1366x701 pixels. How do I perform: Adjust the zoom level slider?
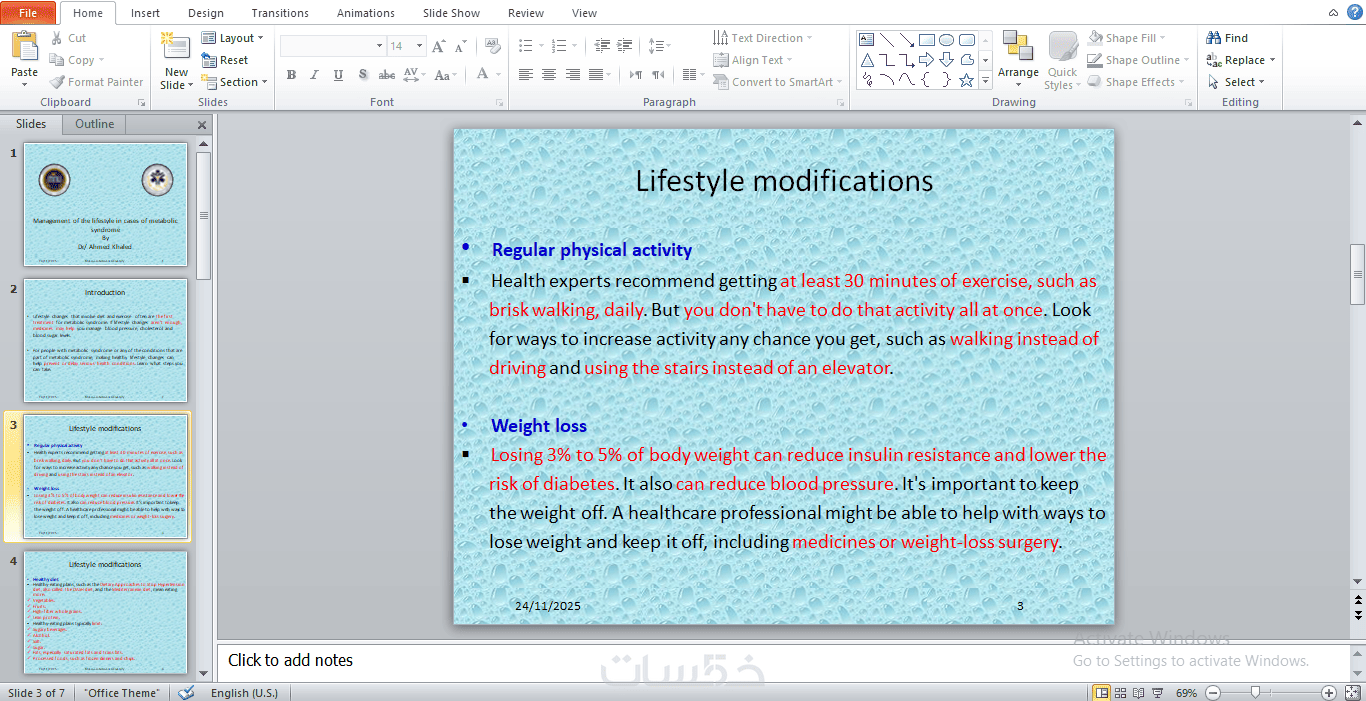1255,692
